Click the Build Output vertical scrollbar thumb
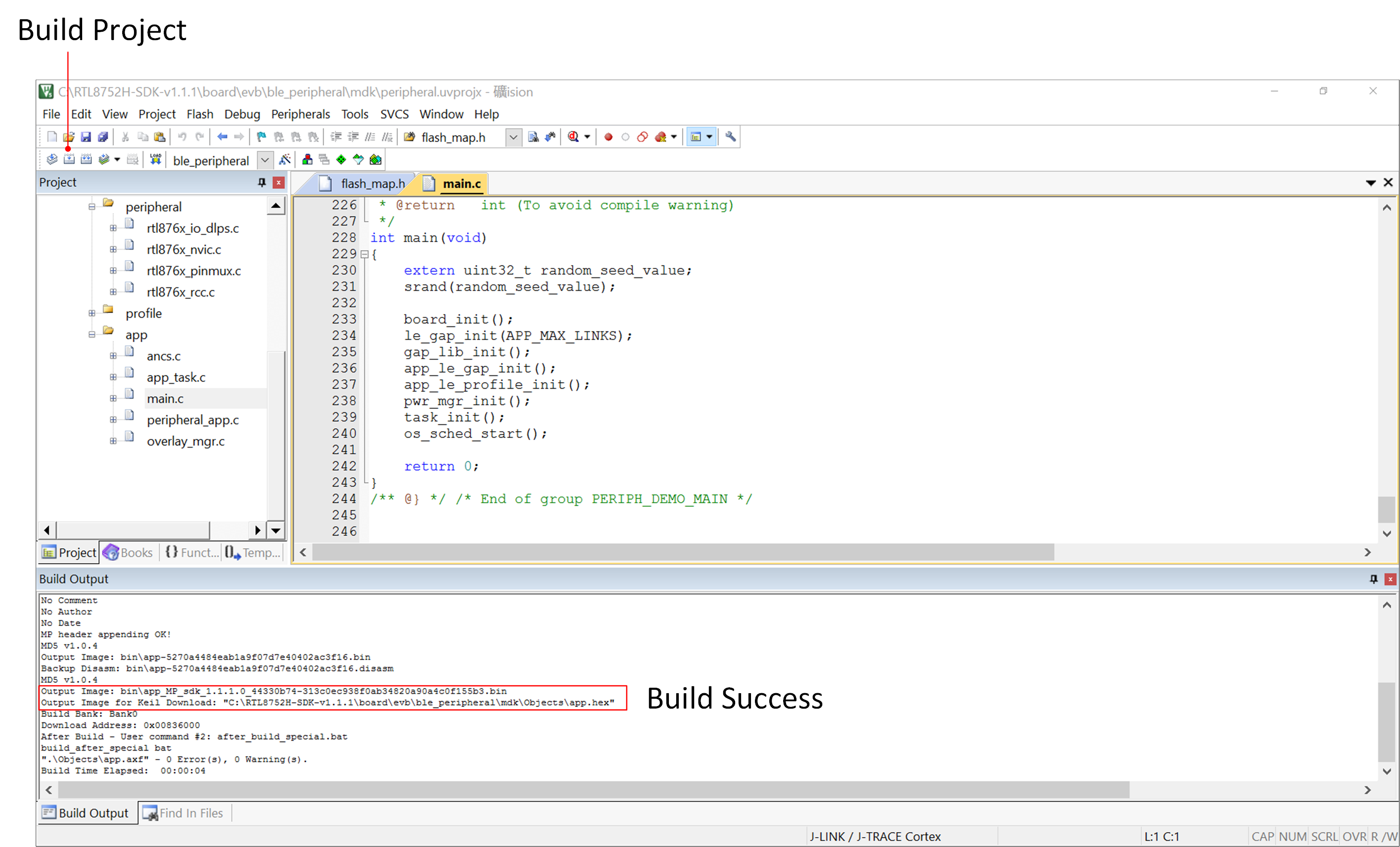The height and width of the screenshot is (847, 1400). 1386,722
